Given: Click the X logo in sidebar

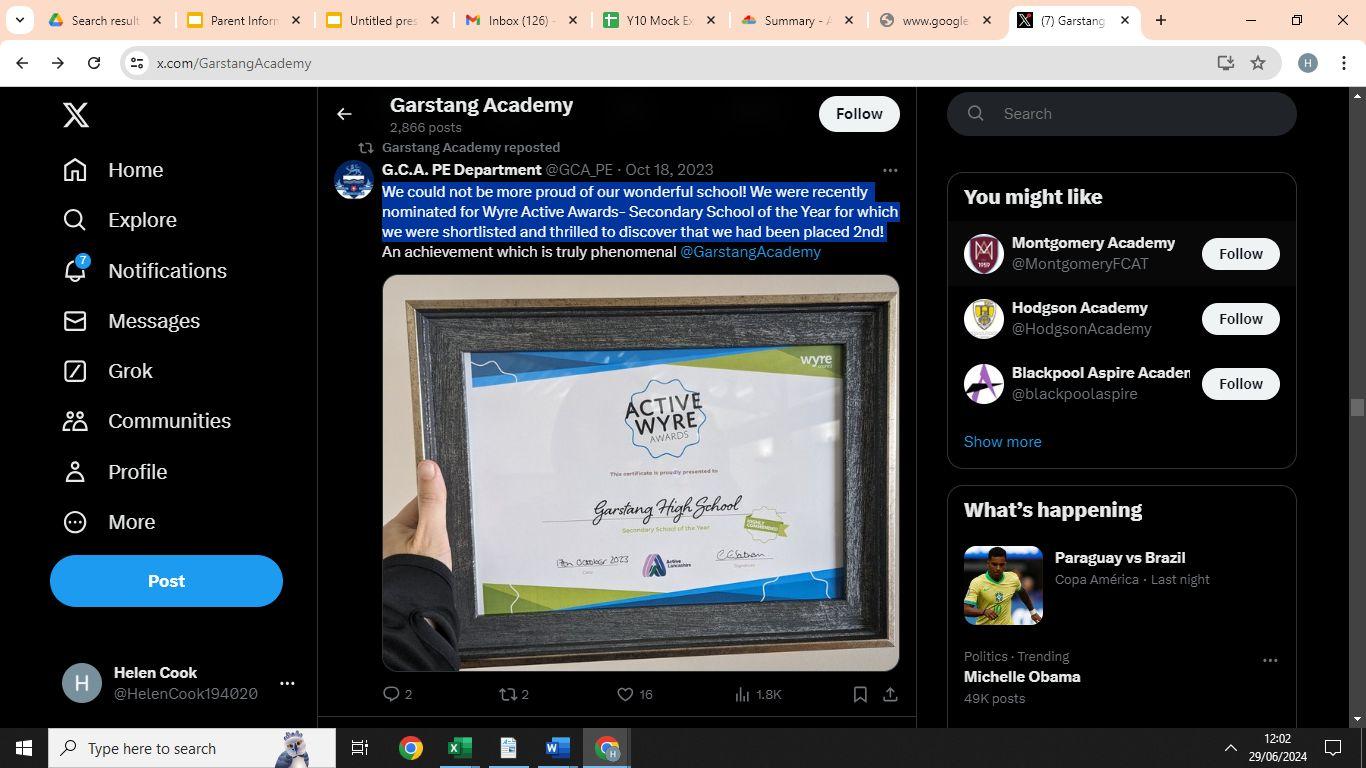Looking at the screenshot, I should [x=76, y=115].
